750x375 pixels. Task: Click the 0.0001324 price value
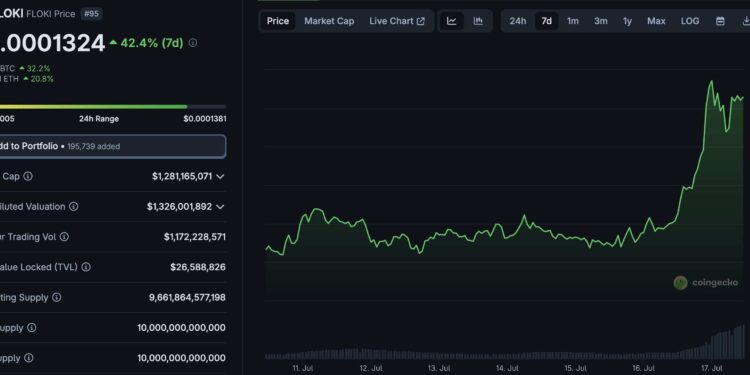(x=52, y=43)
